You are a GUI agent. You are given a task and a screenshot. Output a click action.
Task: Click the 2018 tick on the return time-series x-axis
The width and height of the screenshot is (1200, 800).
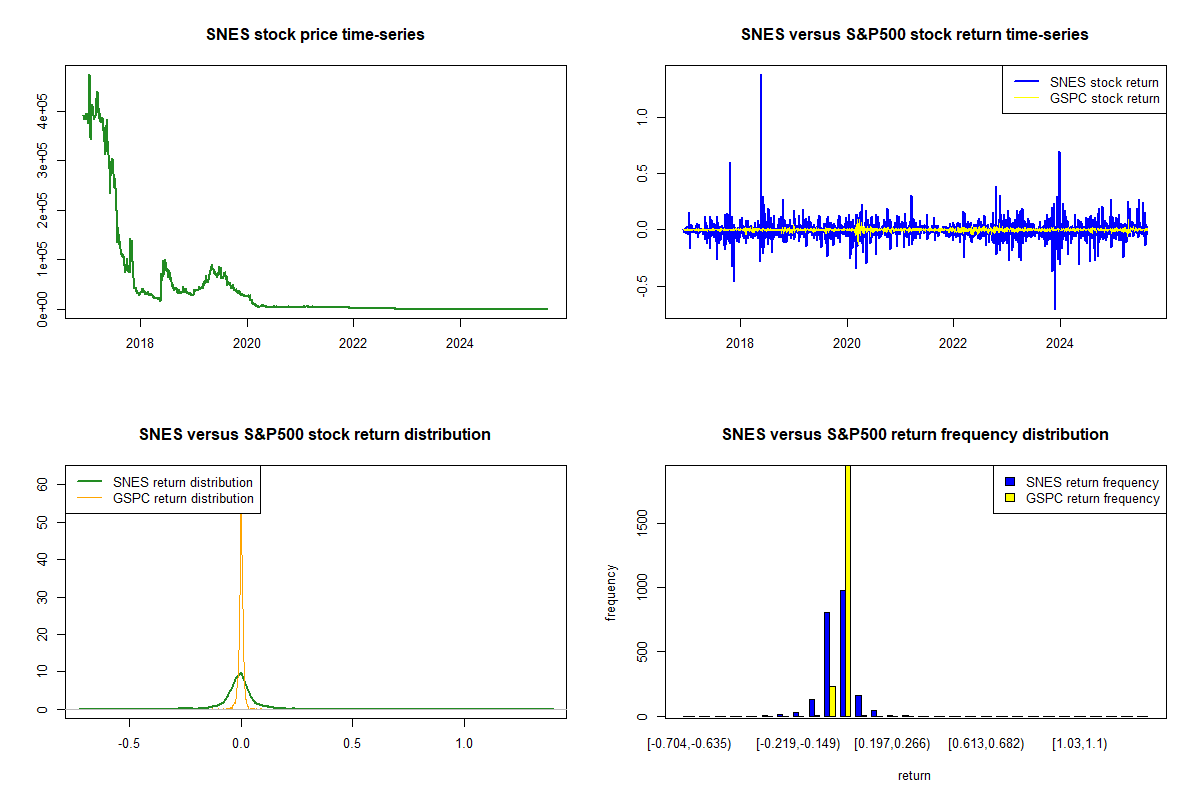tap(740, 343)
